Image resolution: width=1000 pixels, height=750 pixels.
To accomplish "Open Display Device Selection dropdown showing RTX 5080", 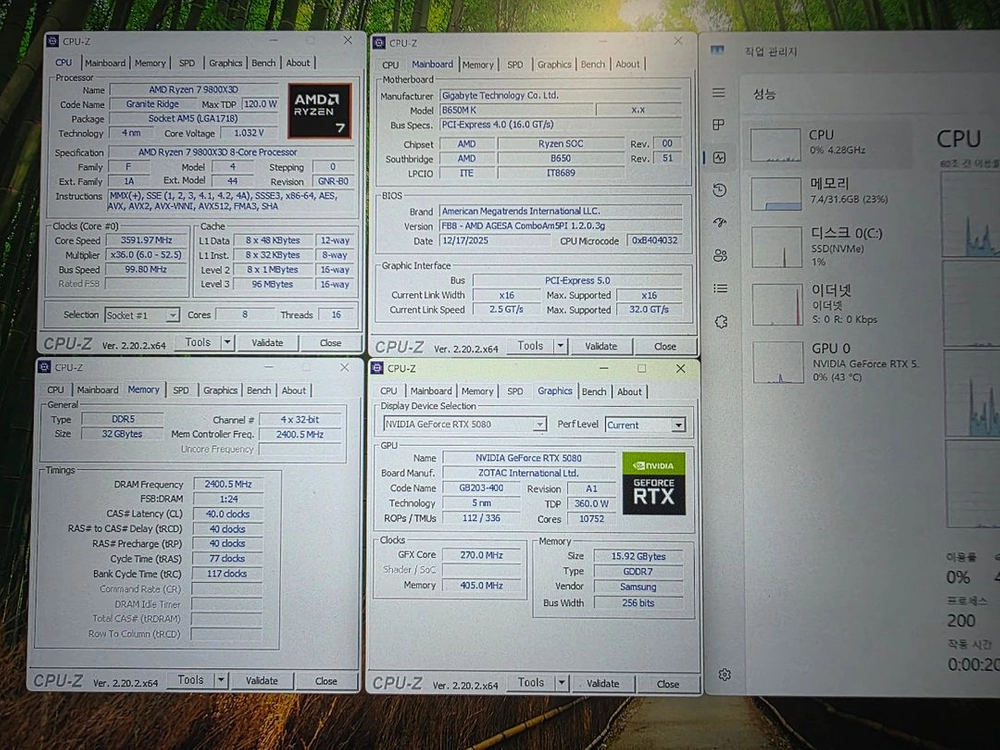I will 465,424.
